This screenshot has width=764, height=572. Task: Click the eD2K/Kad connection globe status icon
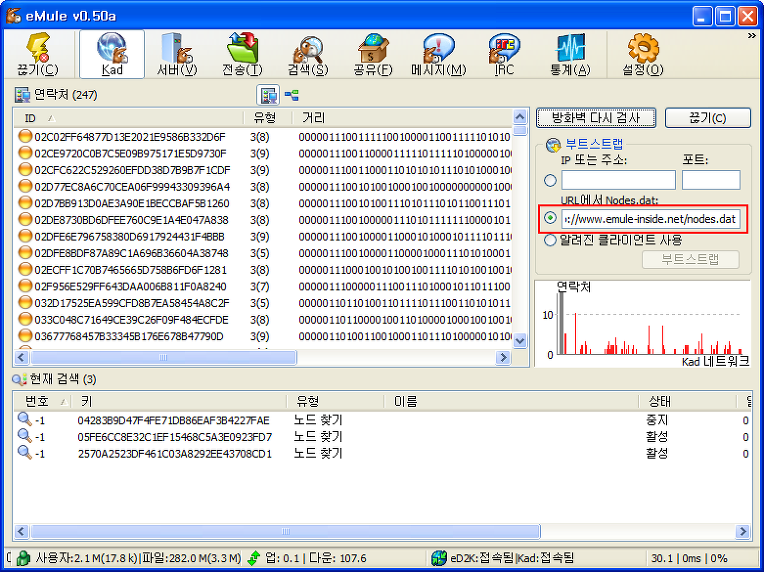[x=439, y=558]
